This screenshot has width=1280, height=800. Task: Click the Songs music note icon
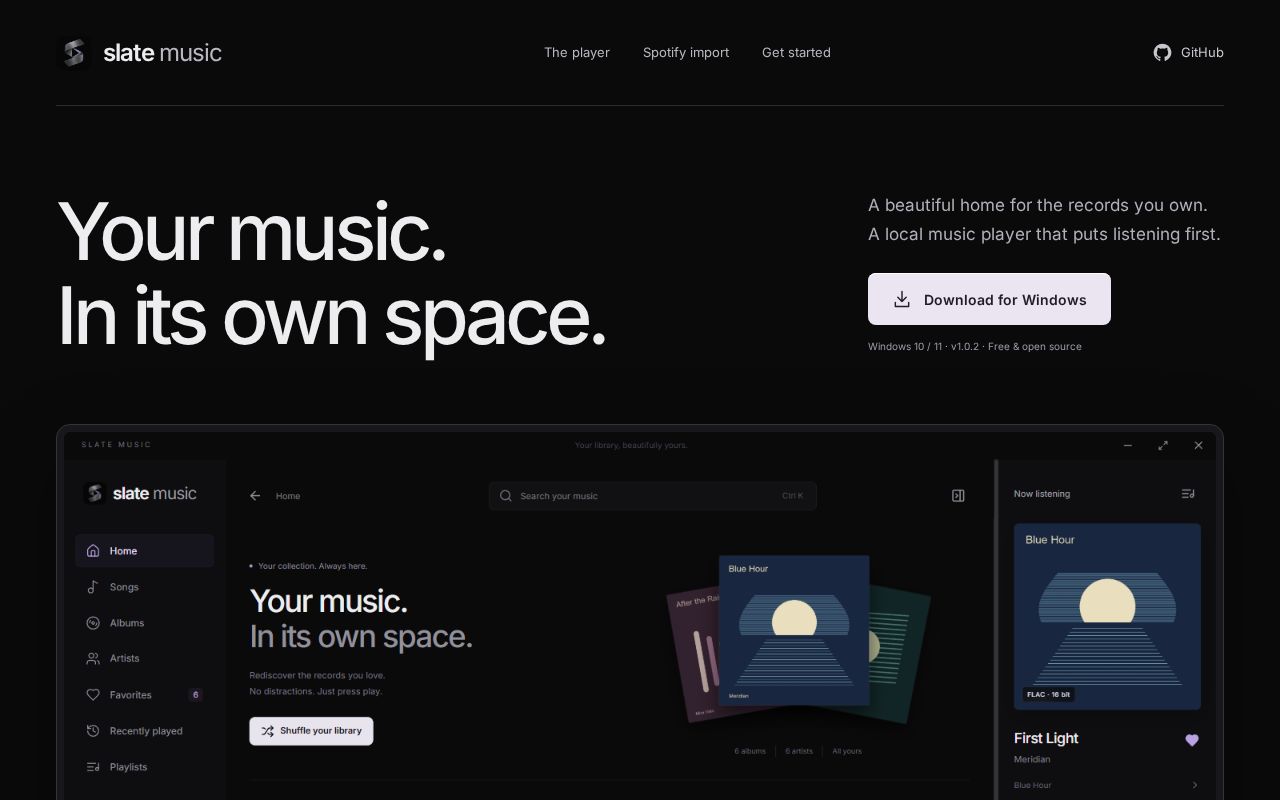point(93,587)
